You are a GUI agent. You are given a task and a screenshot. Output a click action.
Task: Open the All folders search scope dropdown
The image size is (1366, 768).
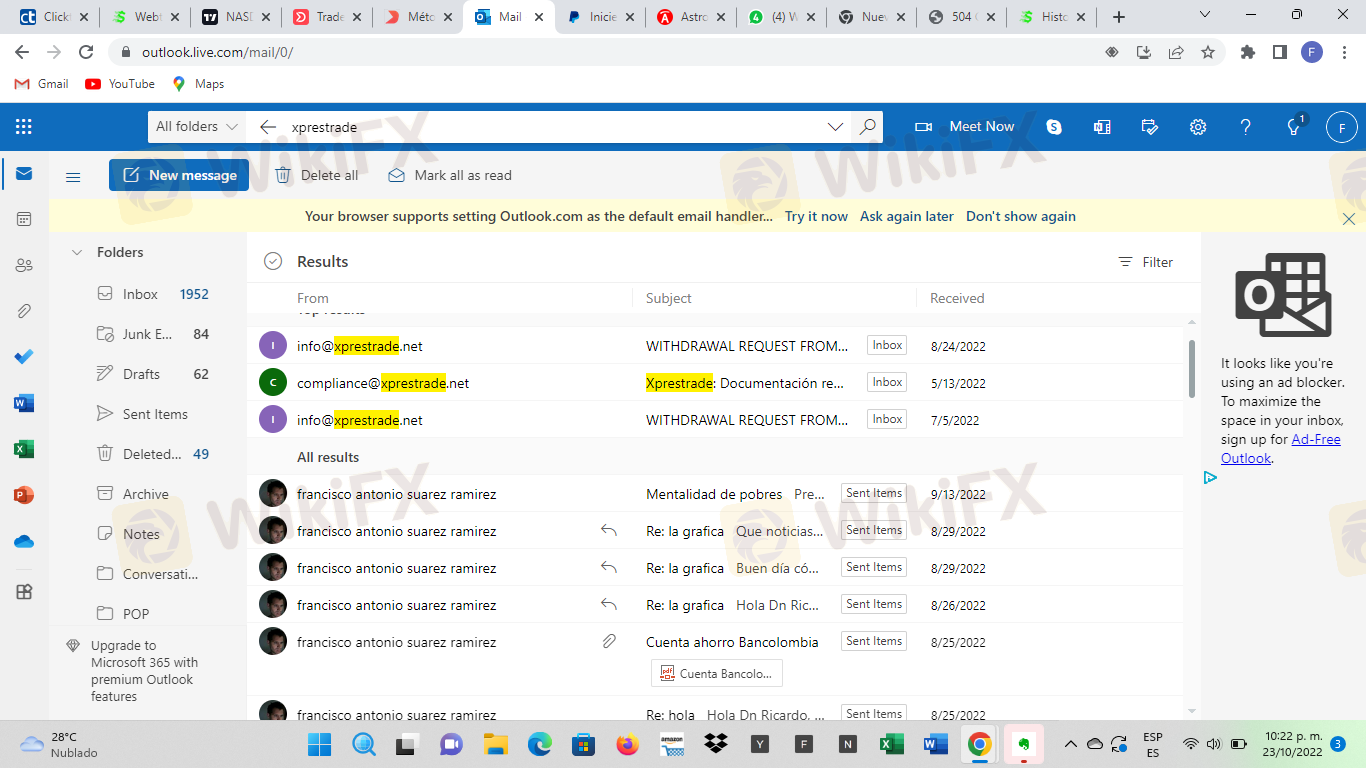(197, 127)
